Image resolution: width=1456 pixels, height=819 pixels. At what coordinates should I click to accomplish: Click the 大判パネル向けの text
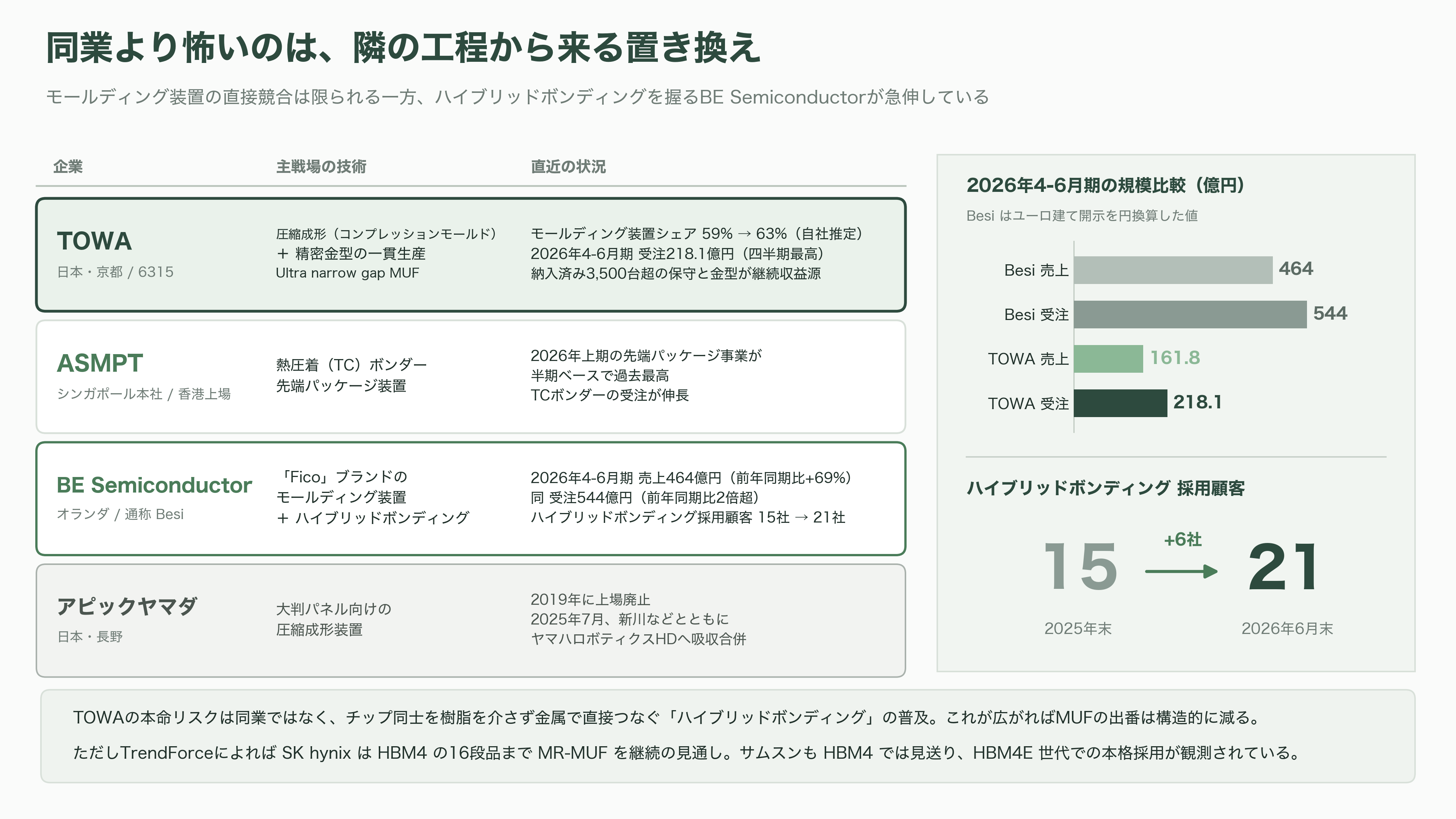pos(334,609)
